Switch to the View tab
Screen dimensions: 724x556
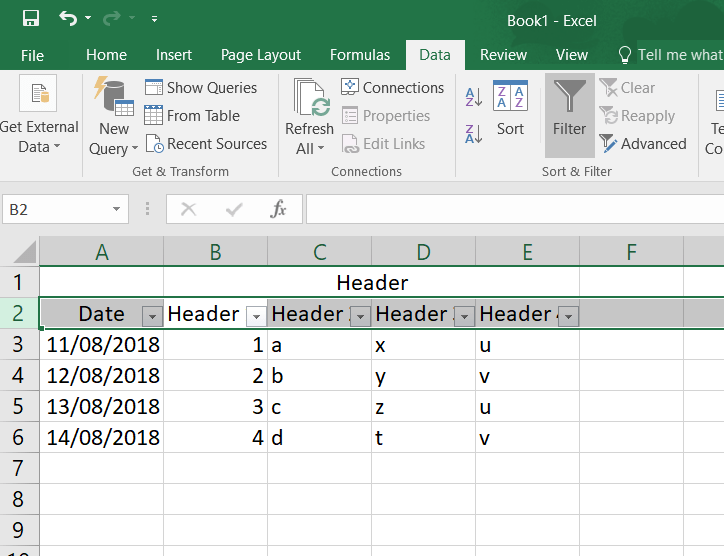[x=572, y=55]
